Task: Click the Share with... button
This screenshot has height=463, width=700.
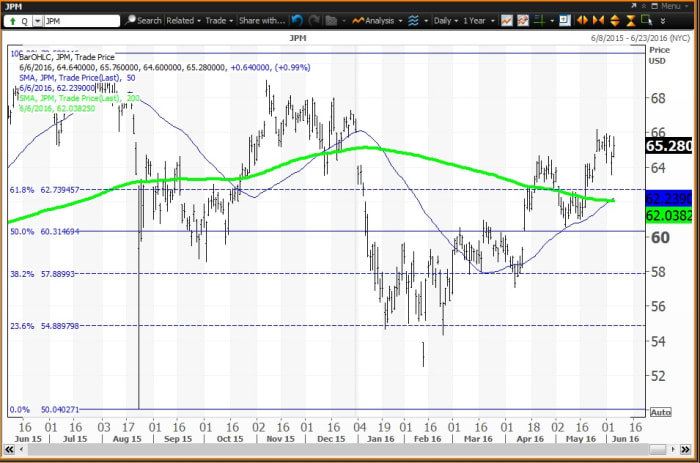Action: (x=263, y=20)
